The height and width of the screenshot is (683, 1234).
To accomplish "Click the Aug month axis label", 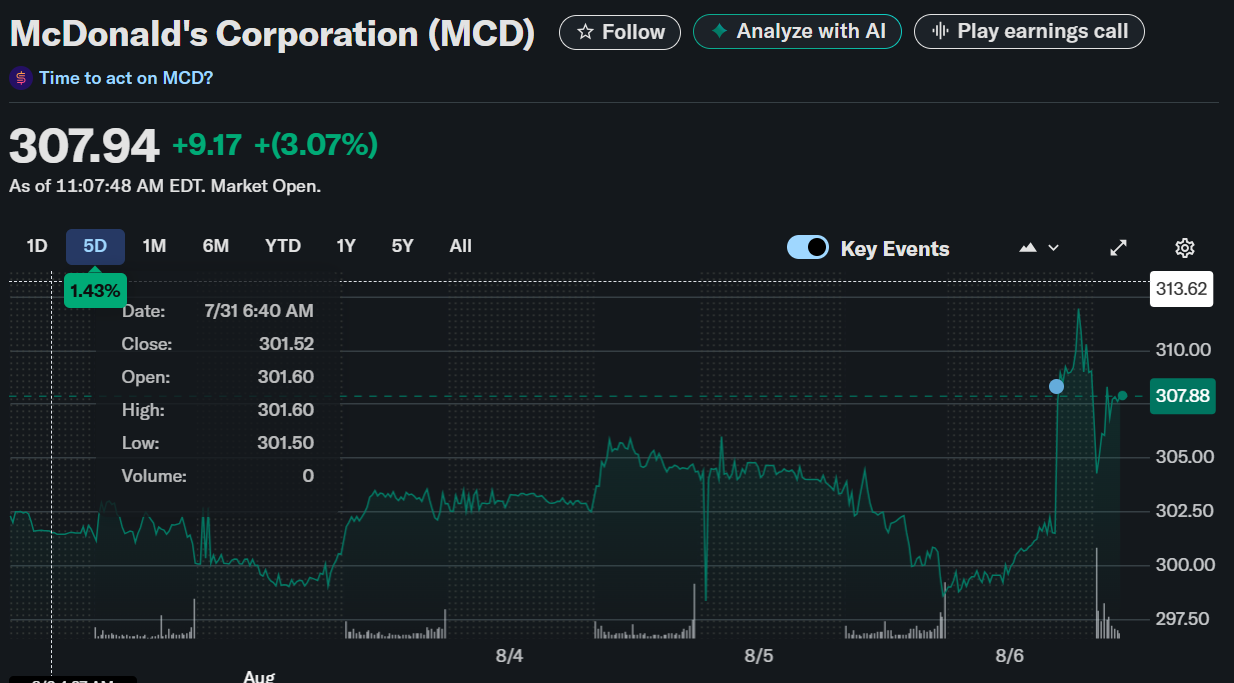I will coord(259,676).
